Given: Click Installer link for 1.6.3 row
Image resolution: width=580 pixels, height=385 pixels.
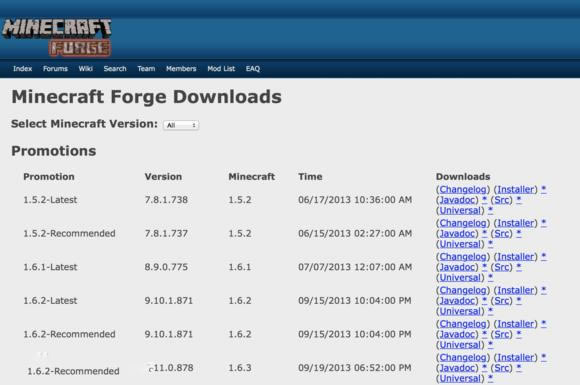Looking at the screenshot, I should 516,357.
